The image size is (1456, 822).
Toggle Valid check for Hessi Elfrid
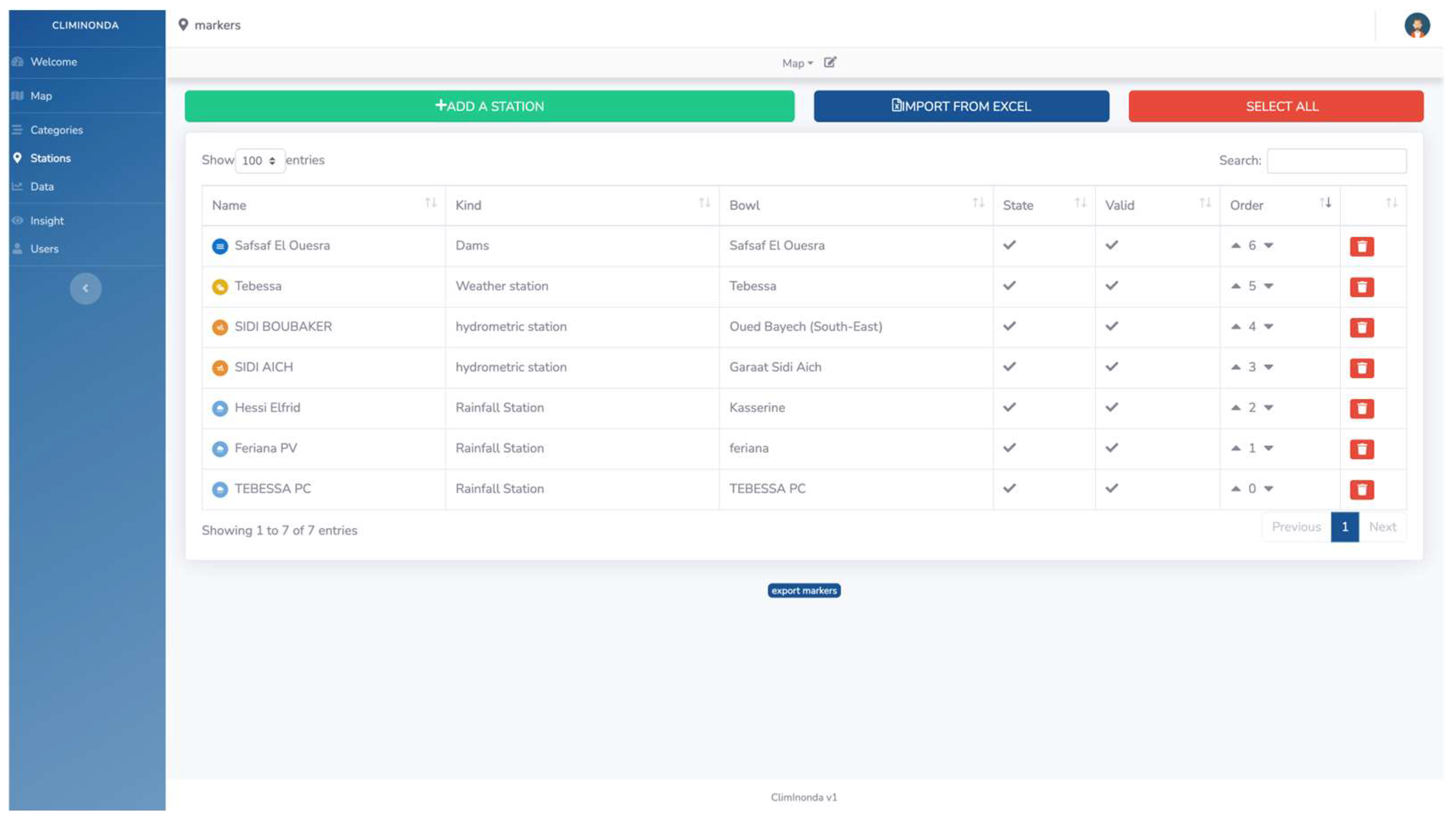(x=1112, y=407)
